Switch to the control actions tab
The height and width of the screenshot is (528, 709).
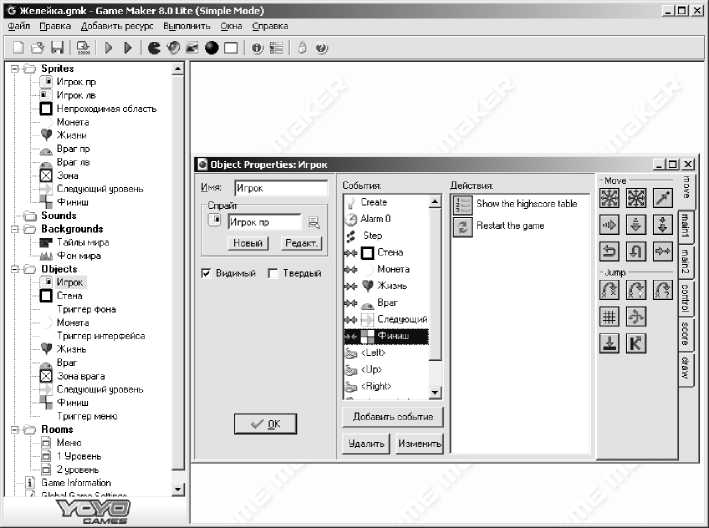(x=685, y=298)
